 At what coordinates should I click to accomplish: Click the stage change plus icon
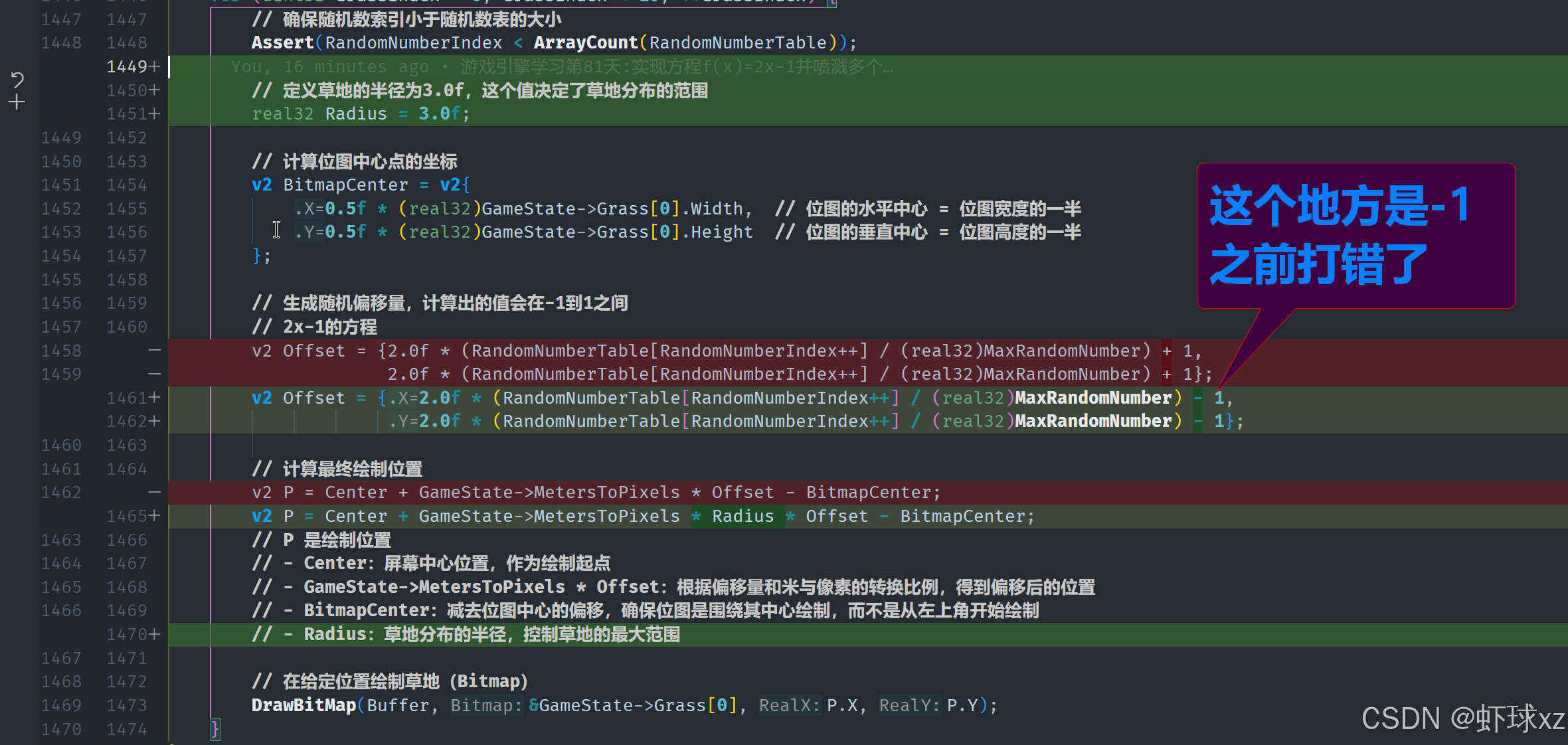(17, 102)
